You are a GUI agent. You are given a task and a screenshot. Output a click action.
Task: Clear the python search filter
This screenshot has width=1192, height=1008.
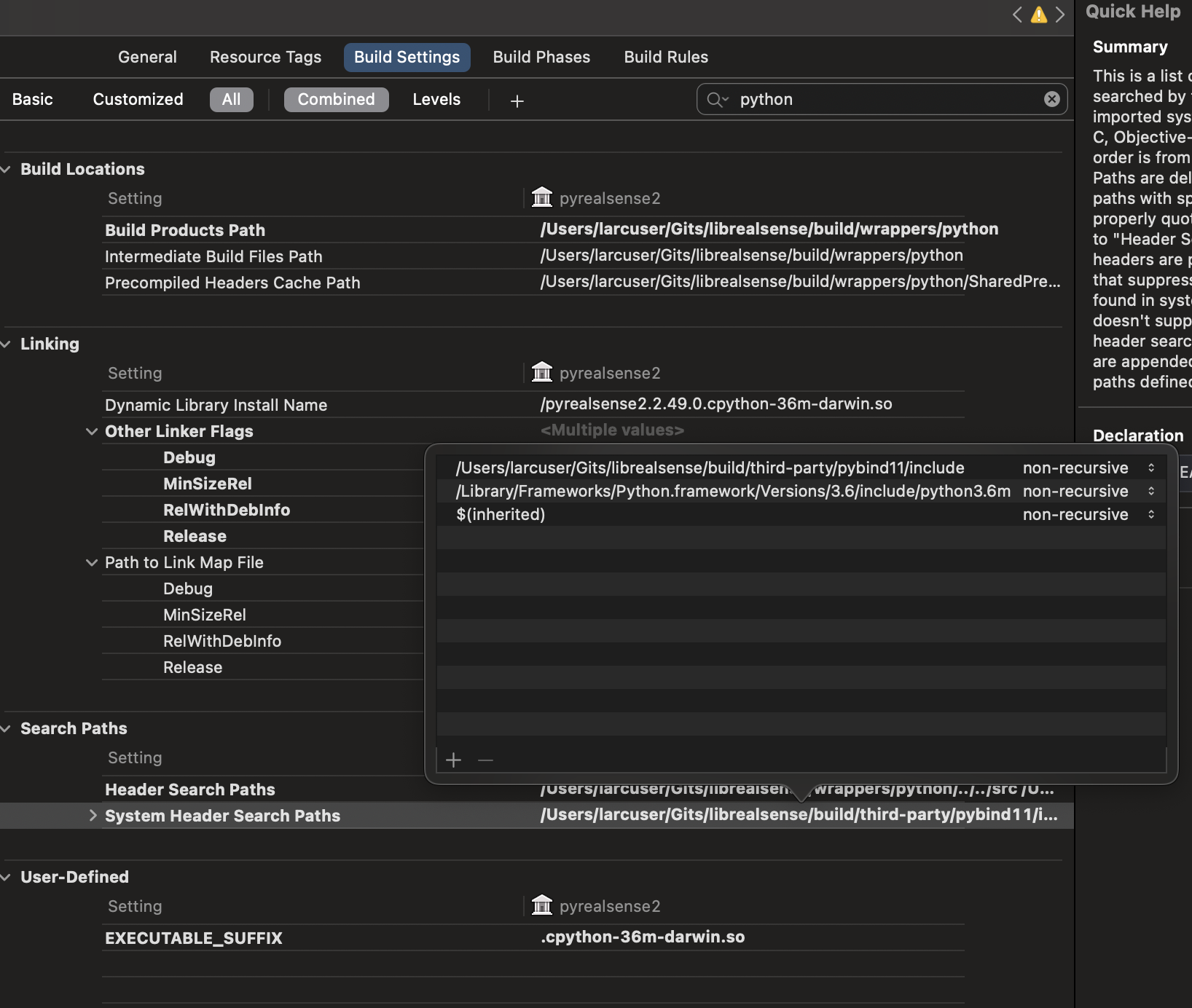coord(1051,100)
